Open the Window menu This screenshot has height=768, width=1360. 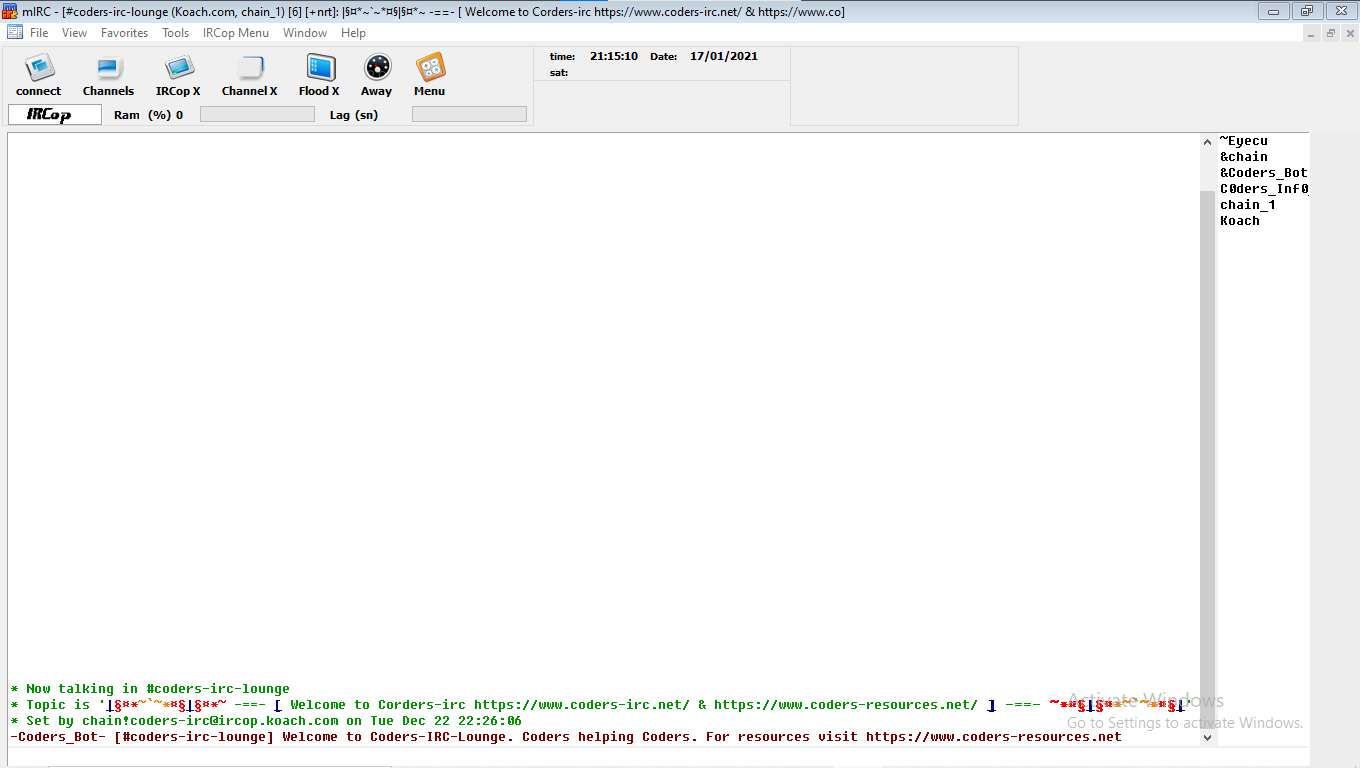[305, 33]
